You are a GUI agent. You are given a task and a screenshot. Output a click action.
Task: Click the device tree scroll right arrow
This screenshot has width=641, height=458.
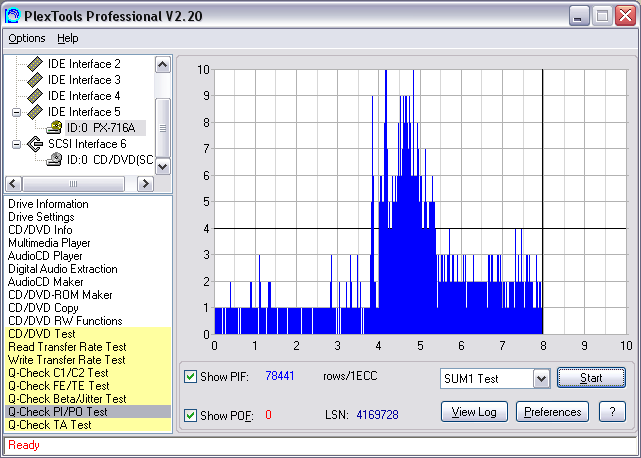click(145, 184)
